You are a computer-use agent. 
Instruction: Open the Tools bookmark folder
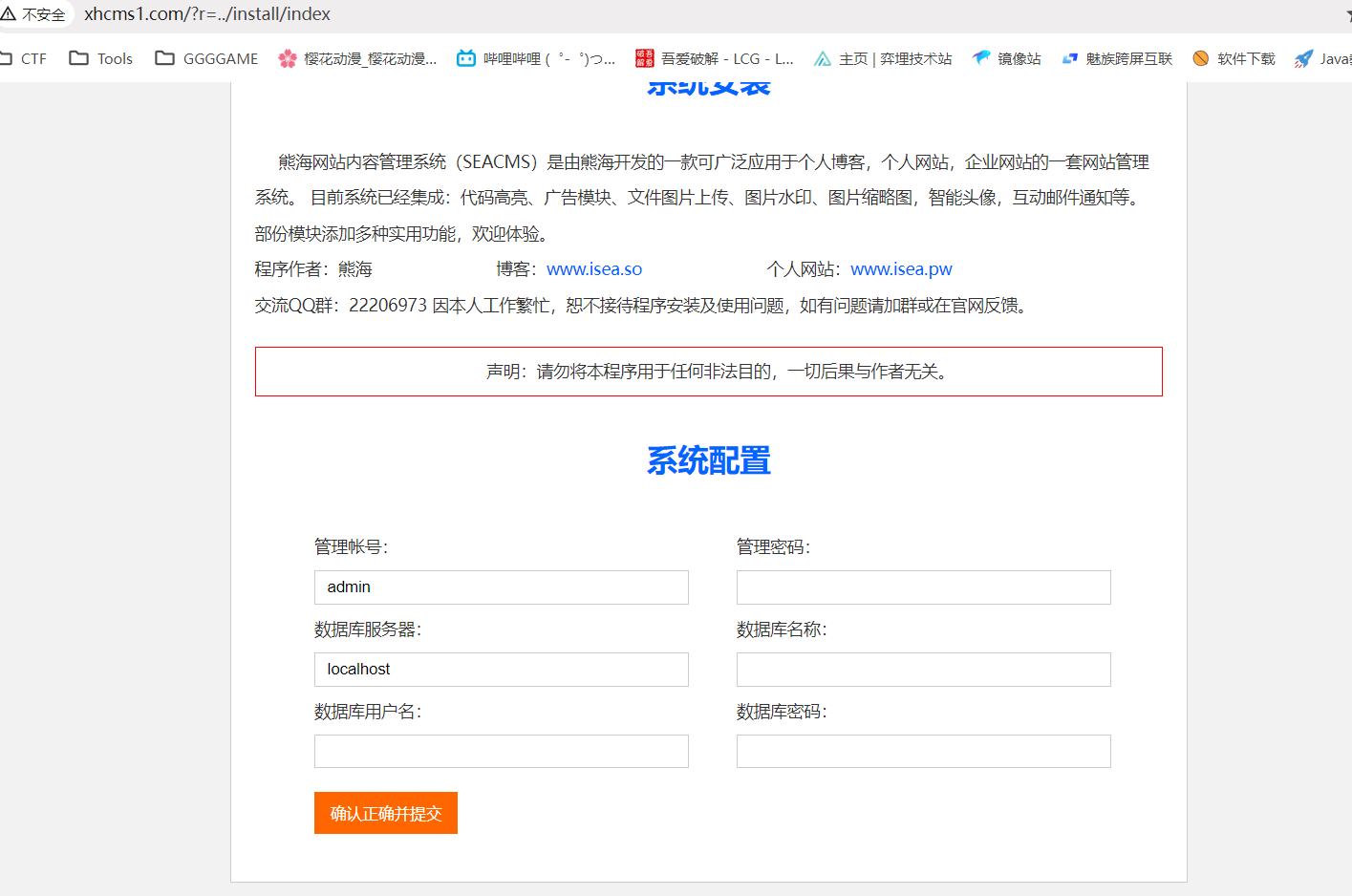(x=100, y=58)
